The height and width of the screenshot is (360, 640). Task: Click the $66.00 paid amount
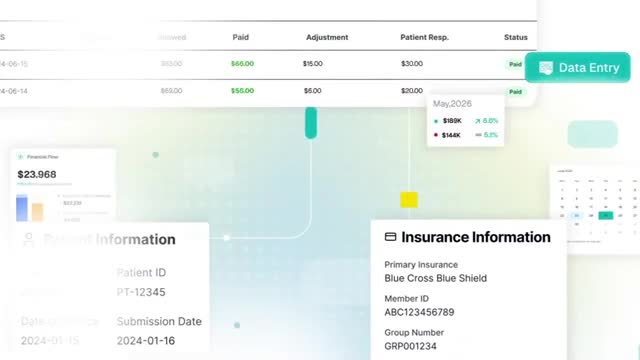tap(242, 64)
